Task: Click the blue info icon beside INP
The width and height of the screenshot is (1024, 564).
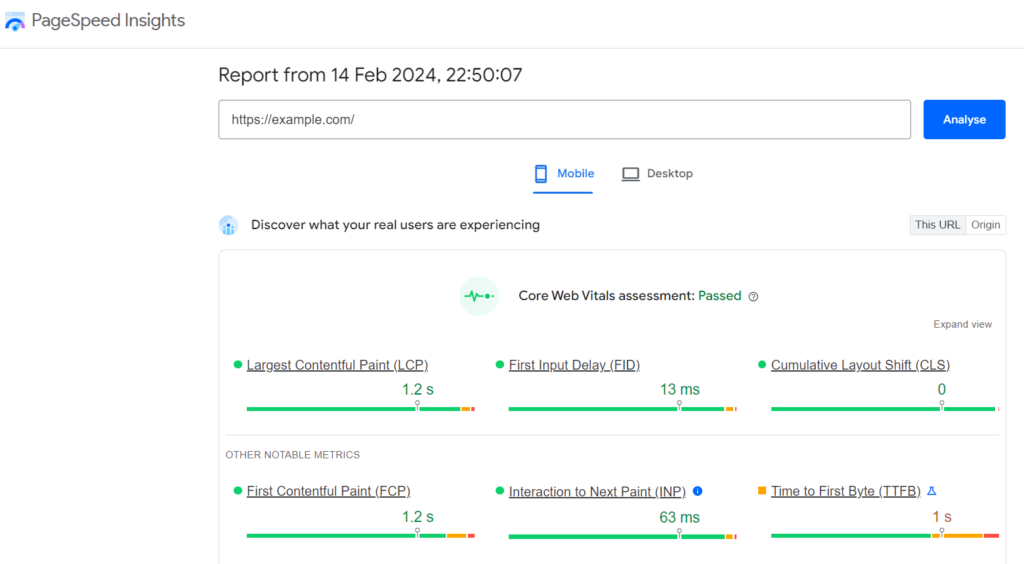Action: (x=697, y=491)
